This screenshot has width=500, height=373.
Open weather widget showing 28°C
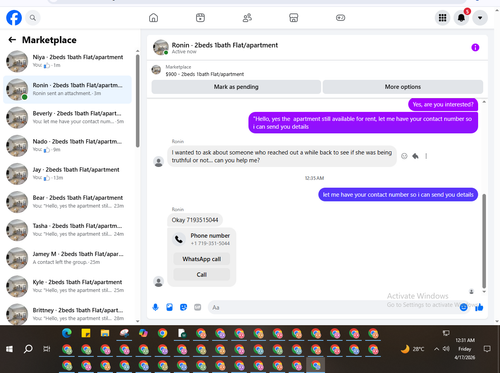[413, 349]
